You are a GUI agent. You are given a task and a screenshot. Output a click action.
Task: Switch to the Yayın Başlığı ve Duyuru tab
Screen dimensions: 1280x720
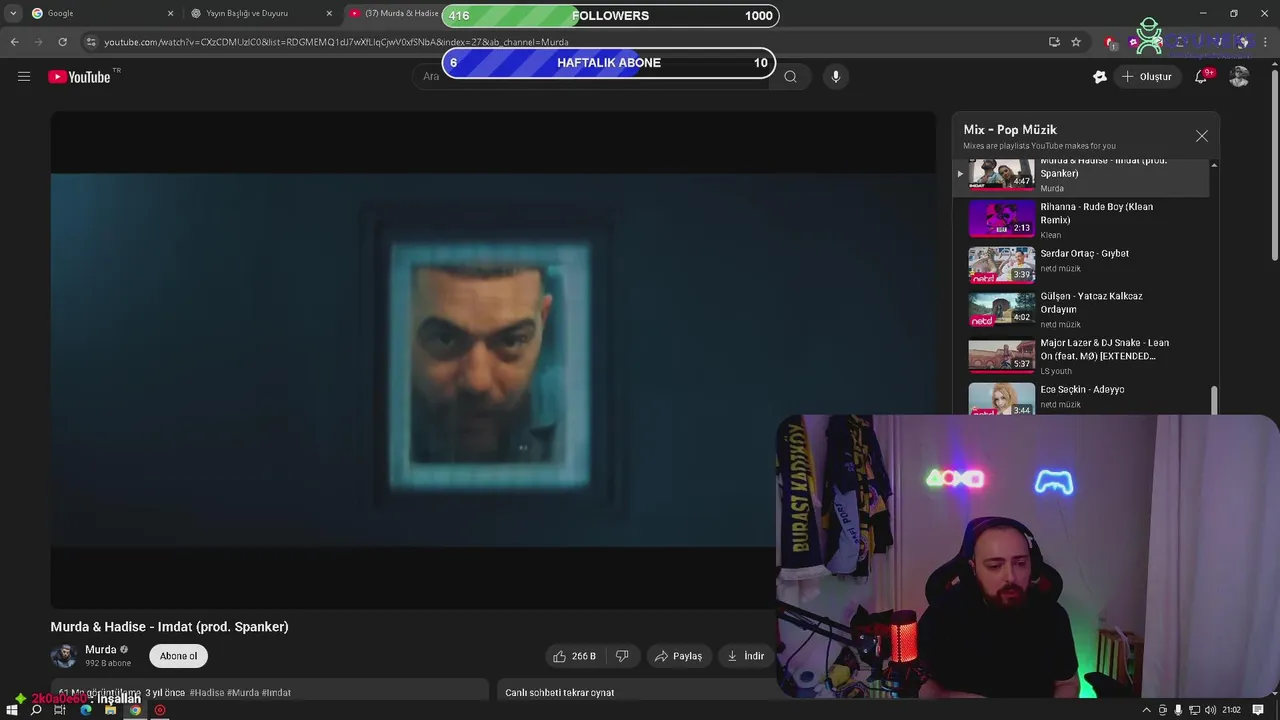click(x=260, y=13)
